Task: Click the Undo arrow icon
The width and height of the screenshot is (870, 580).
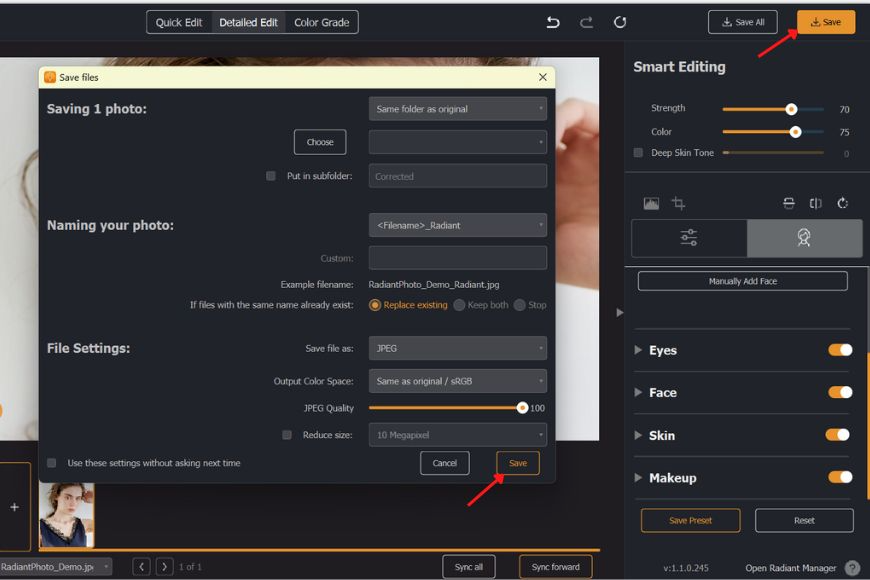Action: (554, 21)
